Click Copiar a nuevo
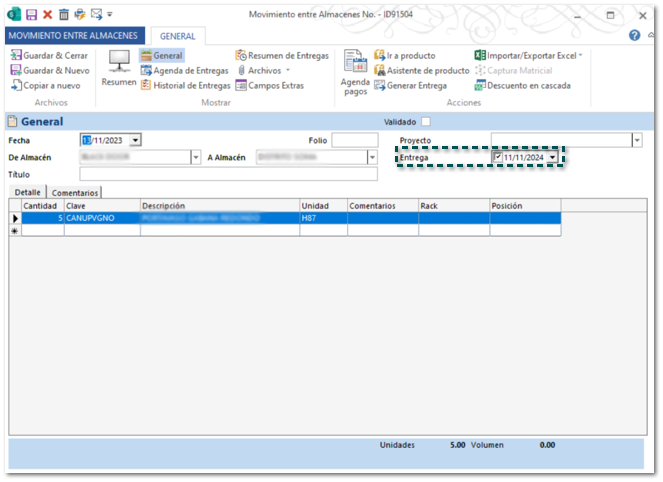Screen dimensions: 663x482 (x=46, y=85)
